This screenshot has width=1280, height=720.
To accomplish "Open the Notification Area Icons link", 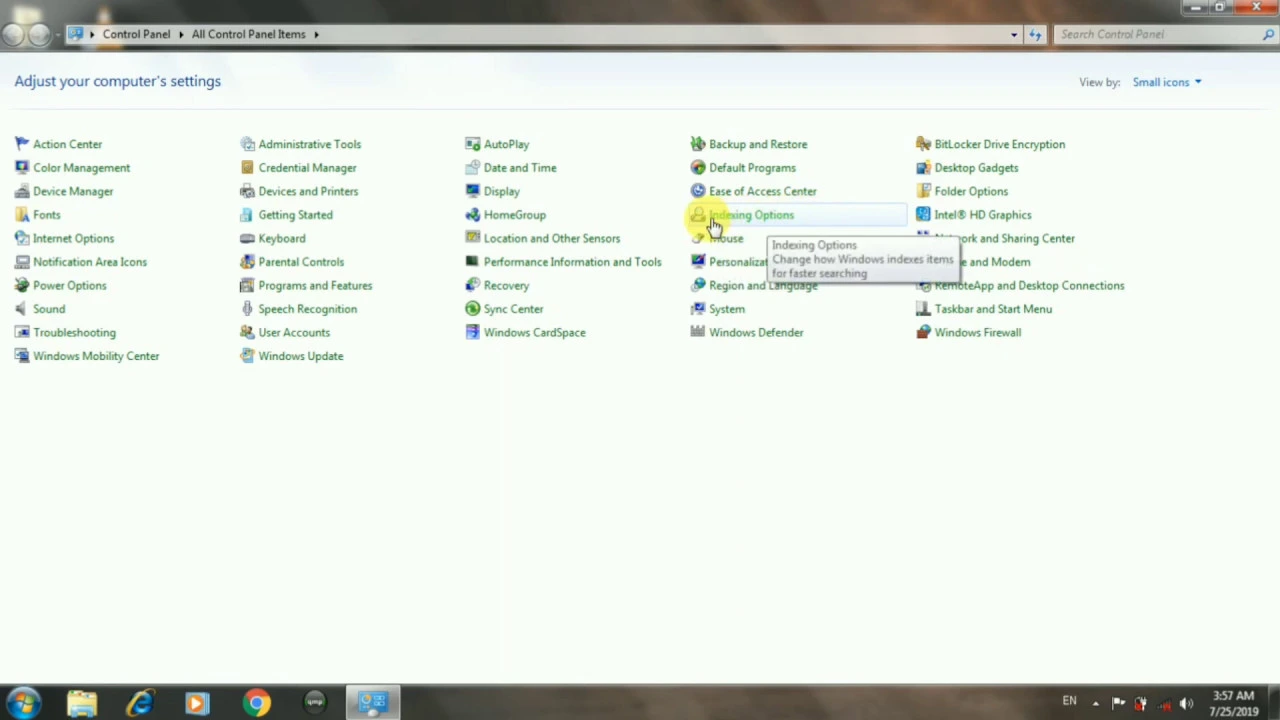I will (x=89, y=262).
